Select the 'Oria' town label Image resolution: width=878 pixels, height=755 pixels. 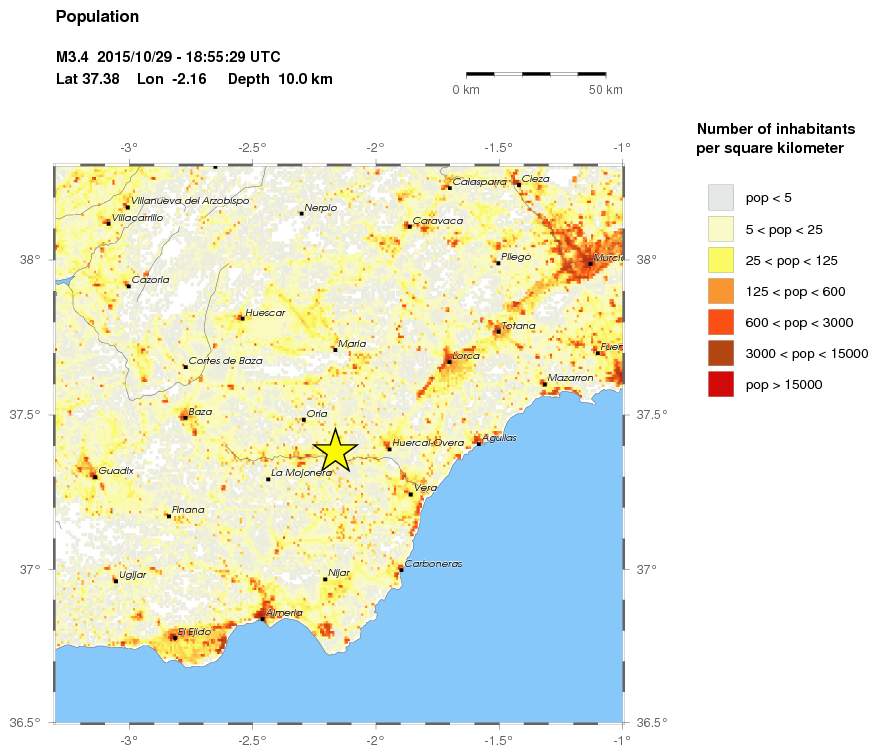[x=317, y=414]
